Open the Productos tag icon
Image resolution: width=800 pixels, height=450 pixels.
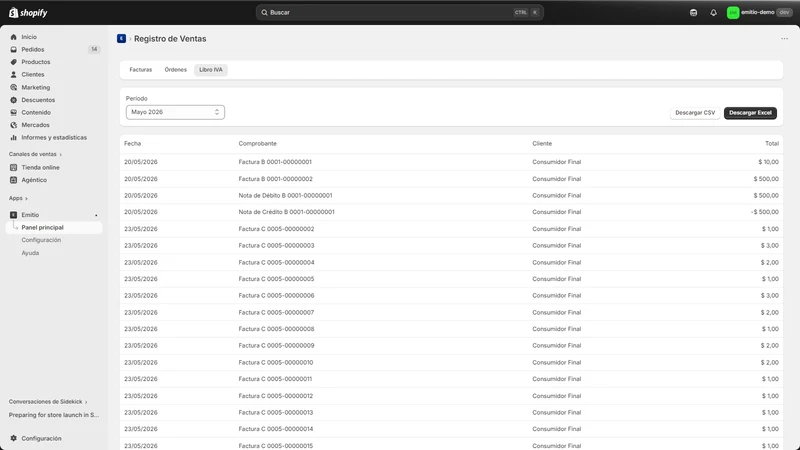point(14,62)
